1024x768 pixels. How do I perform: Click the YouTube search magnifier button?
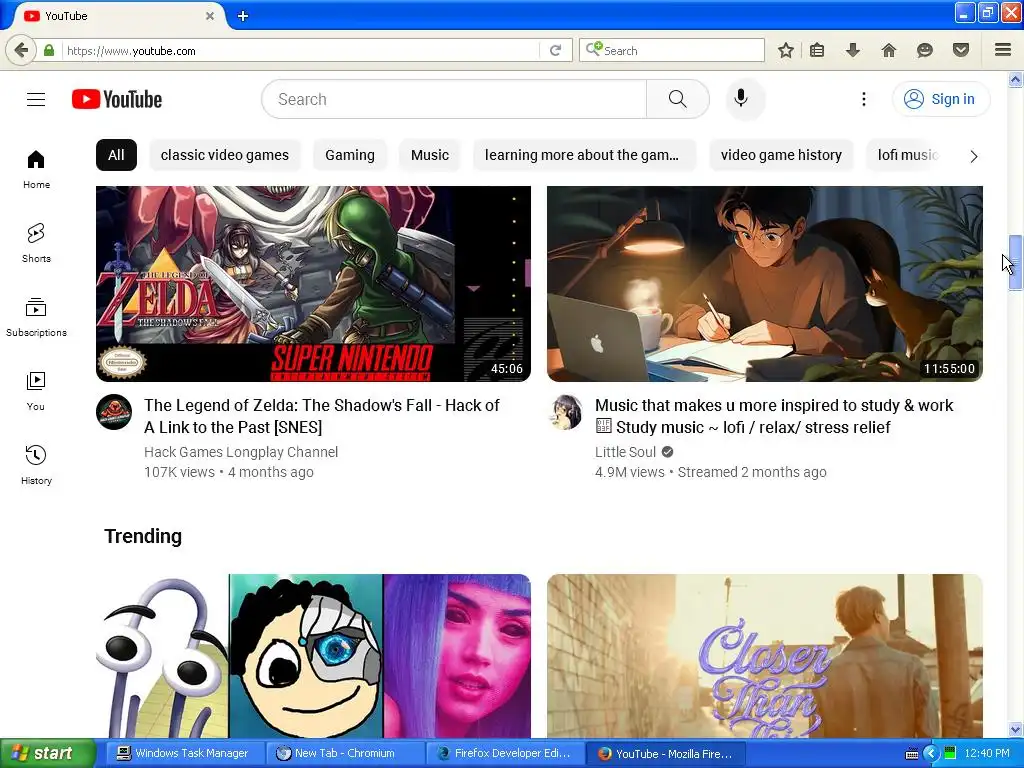coord(678,99)
